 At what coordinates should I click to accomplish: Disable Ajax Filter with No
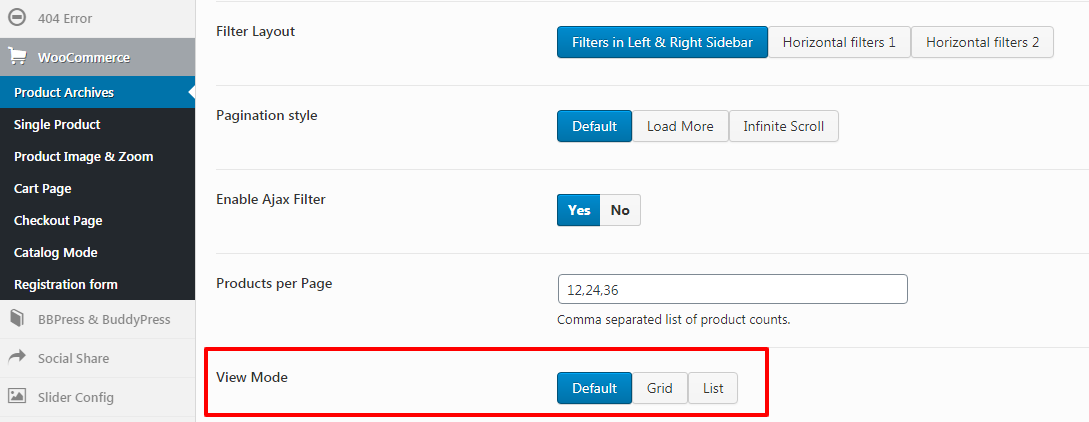620,210
